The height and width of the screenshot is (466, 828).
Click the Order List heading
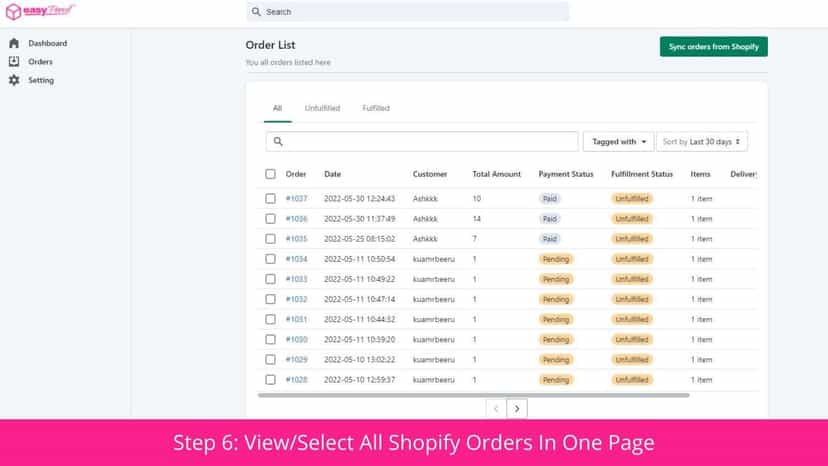click(270, 45)
